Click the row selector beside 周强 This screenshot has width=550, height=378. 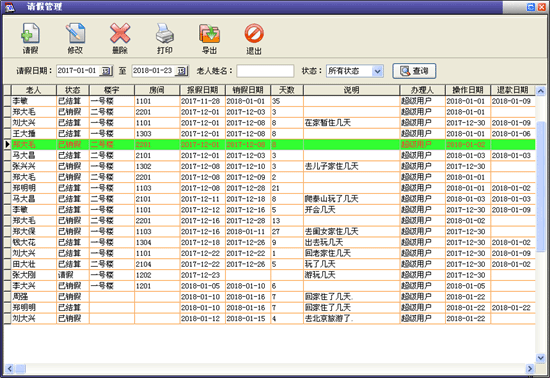[7, 297]
